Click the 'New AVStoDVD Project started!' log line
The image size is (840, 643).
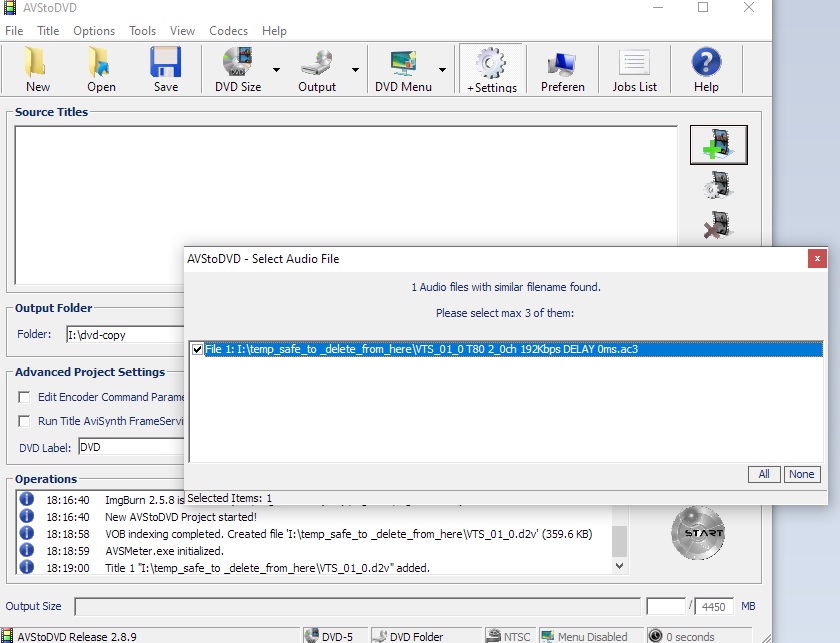[x=181, y=517]
